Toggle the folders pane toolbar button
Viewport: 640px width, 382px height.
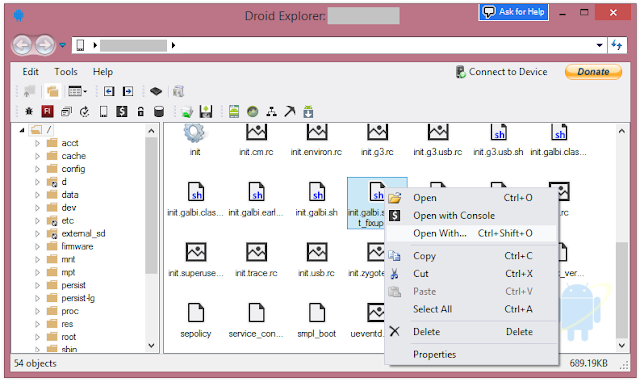click(52, 91)
